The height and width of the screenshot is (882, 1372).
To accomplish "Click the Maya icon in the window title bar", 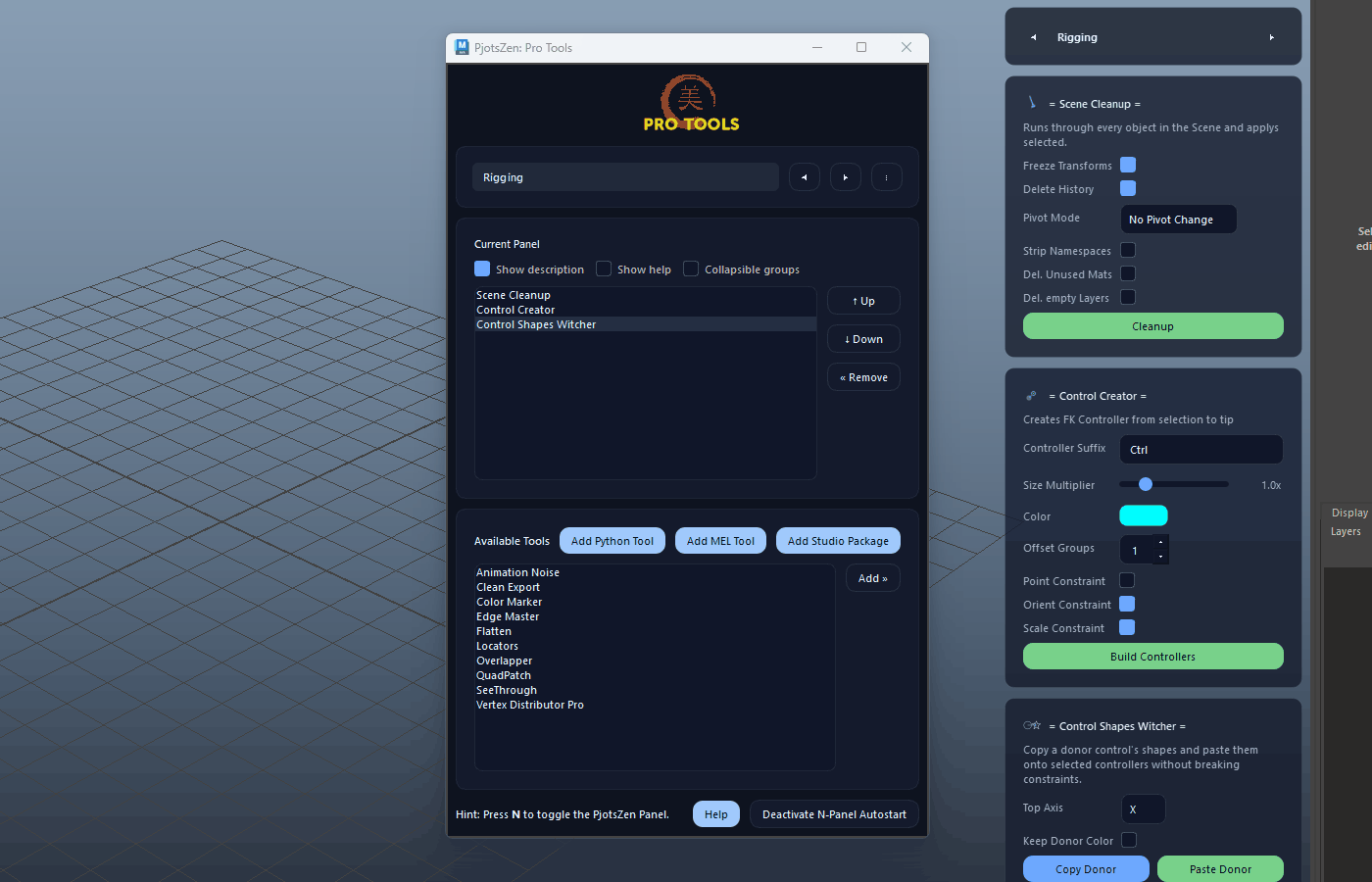I will coord(463,47).
